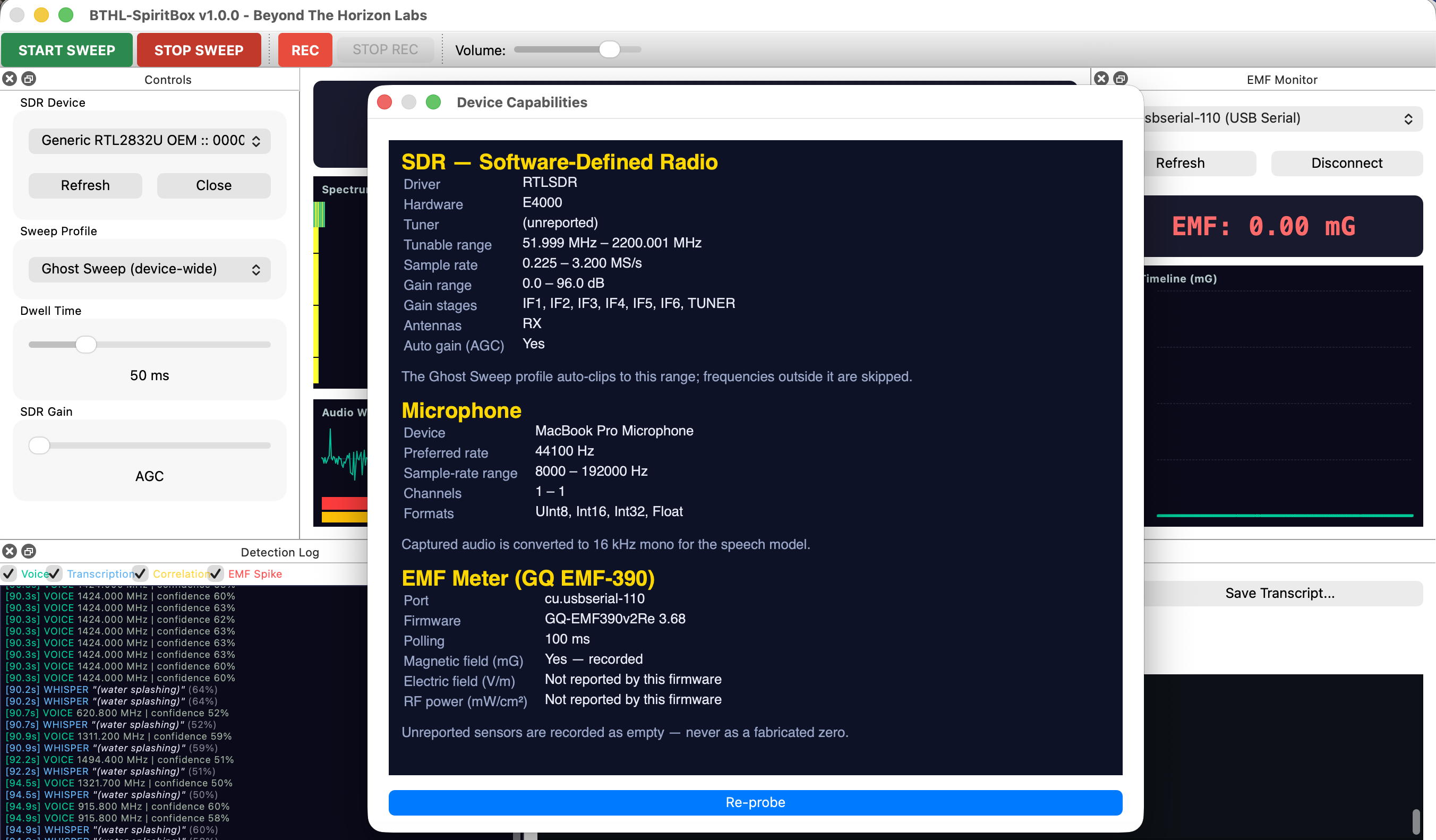Open the usbserial-110 port dropdown

[1282, 118]
